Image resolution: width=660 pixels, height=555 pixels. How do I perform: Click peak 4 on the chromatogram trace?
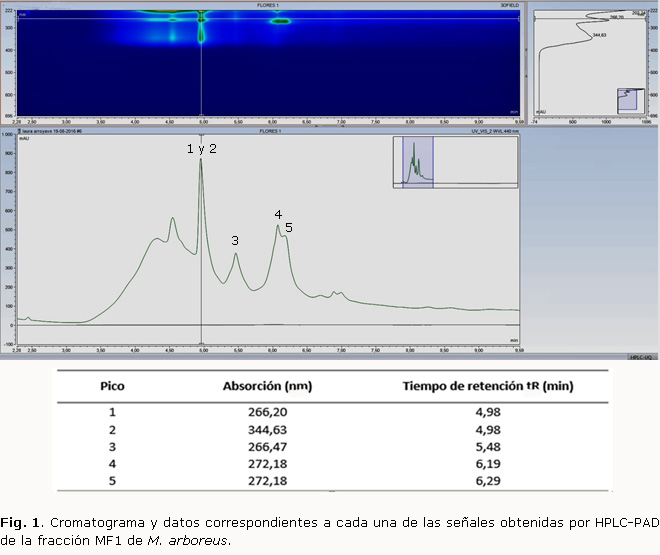277,227
